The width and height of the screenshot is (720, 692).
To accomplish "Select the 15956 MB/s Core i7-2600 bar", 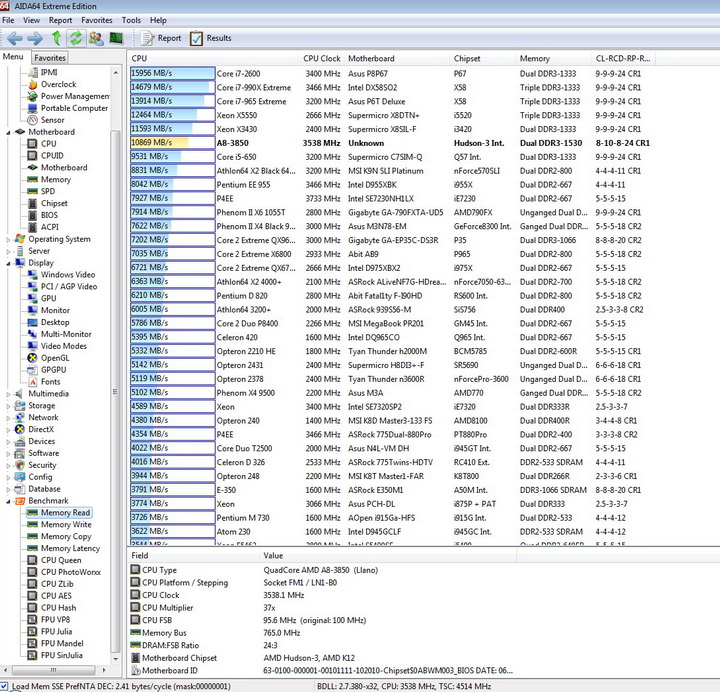I will [x=173, y=73].
